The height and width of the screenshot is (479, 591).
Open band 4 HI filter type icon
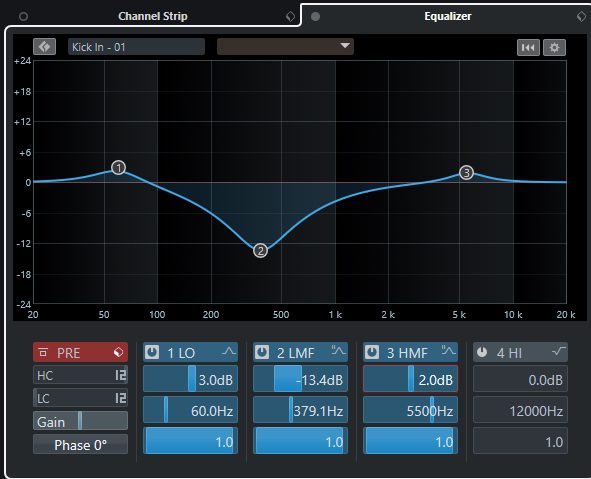tap(559, 352)
